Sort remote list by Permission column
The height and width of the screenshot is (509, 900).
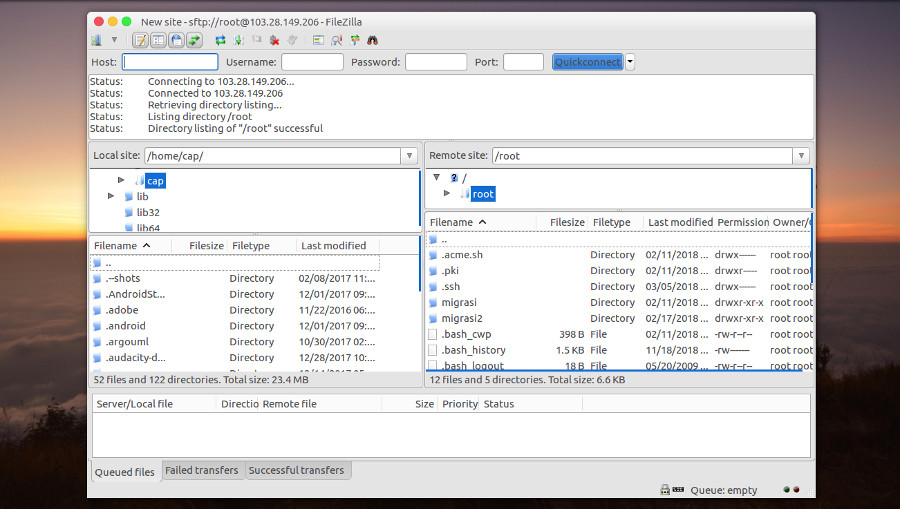tap(742, 222)
